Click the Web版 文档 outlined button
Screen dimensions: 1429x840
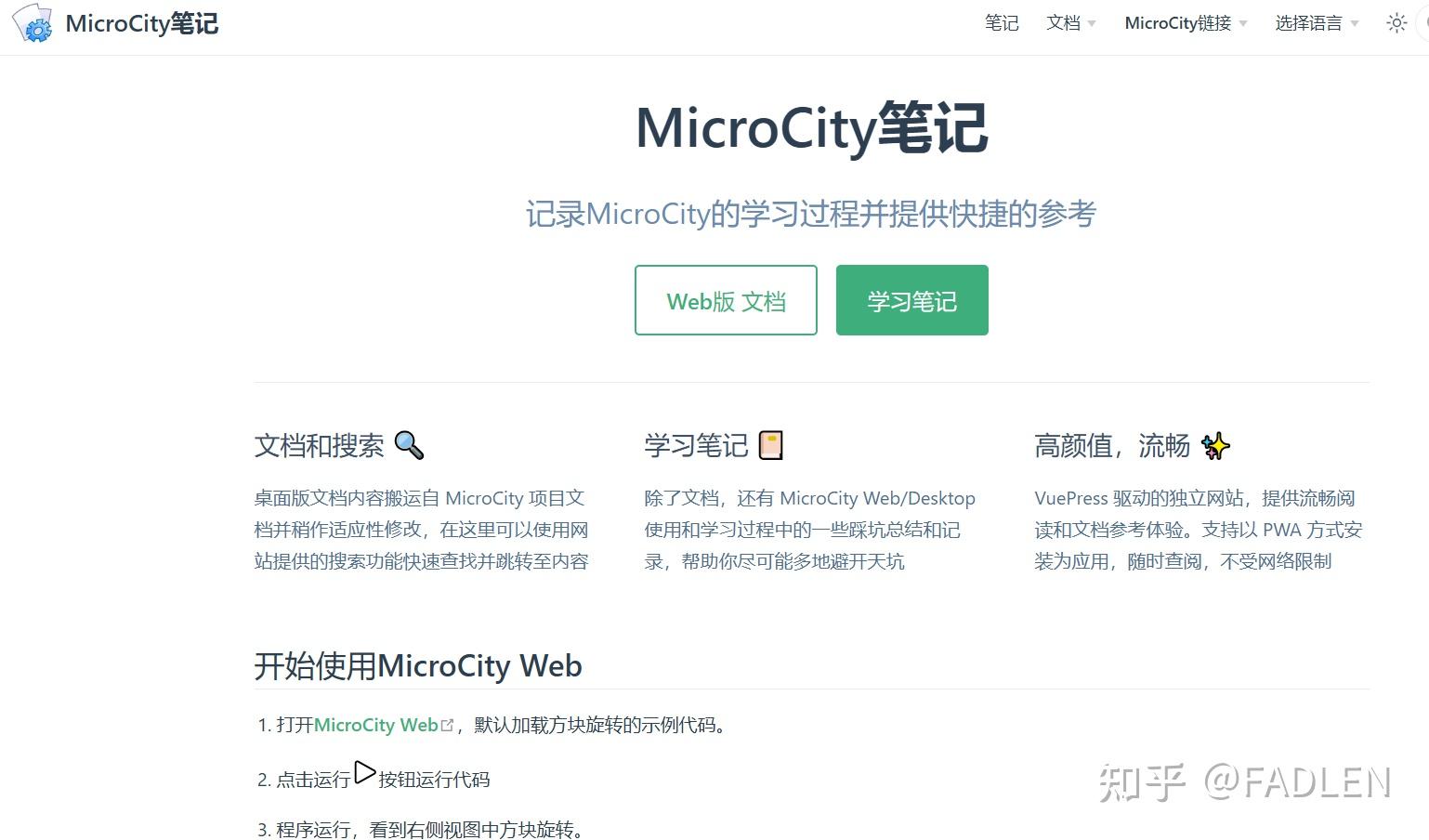point(726,299)
